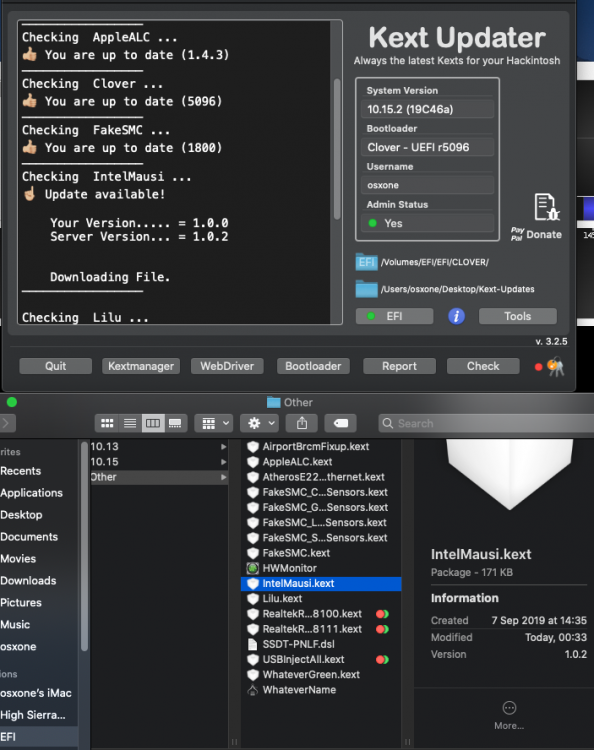Click the /Users/osxone/Desktop/Kext-Updates path

pos(458,289)
